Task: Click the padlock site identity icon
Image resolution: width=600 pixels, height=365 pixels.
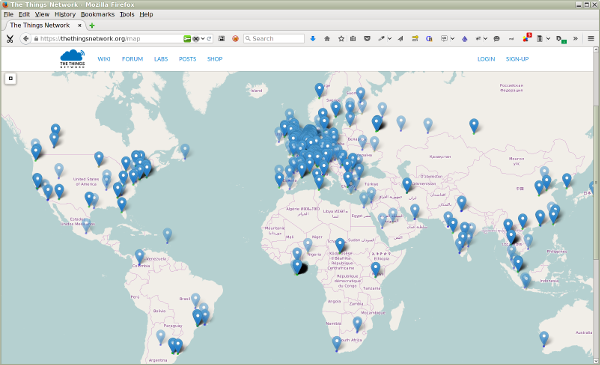Action: click(36, 39)
